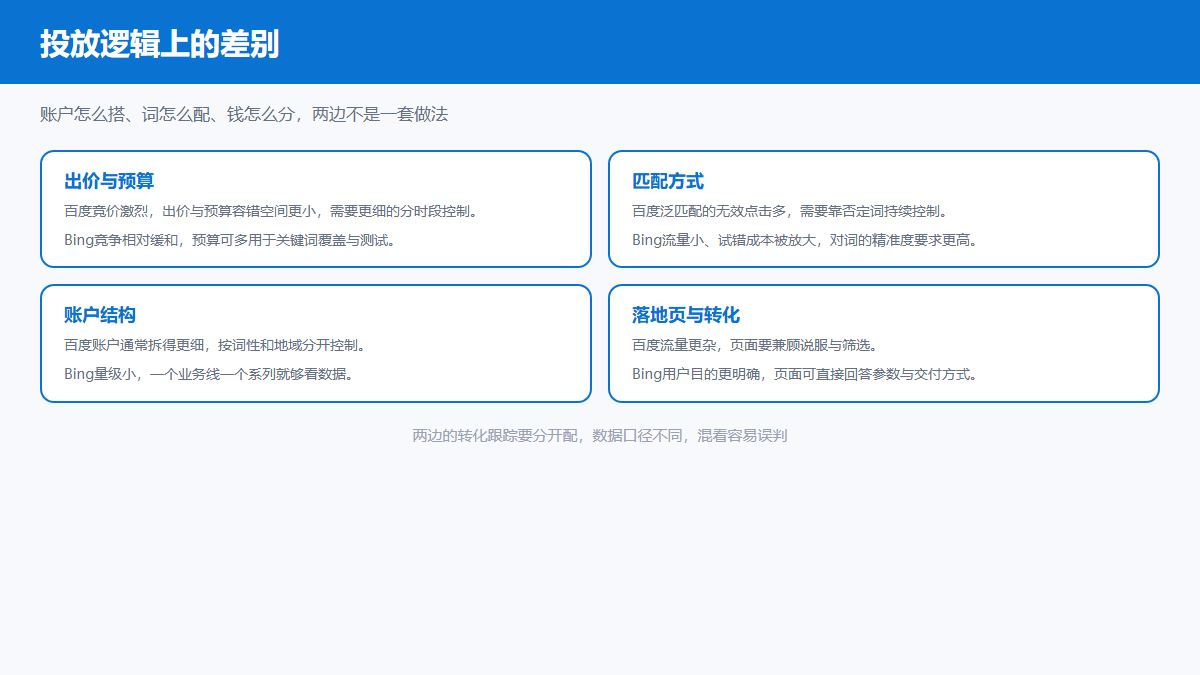Click the slide title 投放逻辑上的差别
The image size is (1200, 675).
pos(159,44)
